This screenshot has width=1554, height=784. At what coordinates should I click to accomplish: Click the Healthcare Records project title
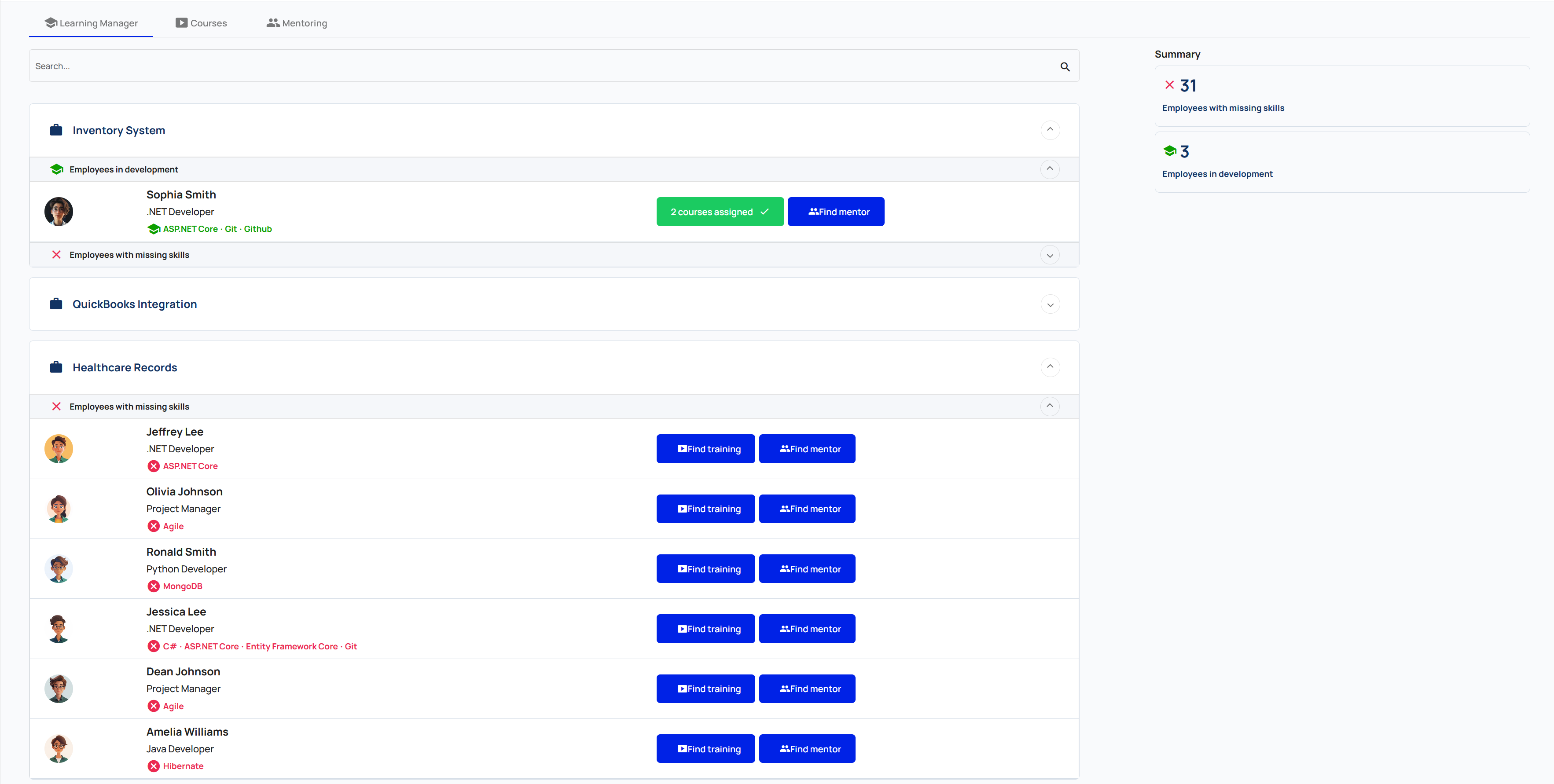(x=125, y=367)
